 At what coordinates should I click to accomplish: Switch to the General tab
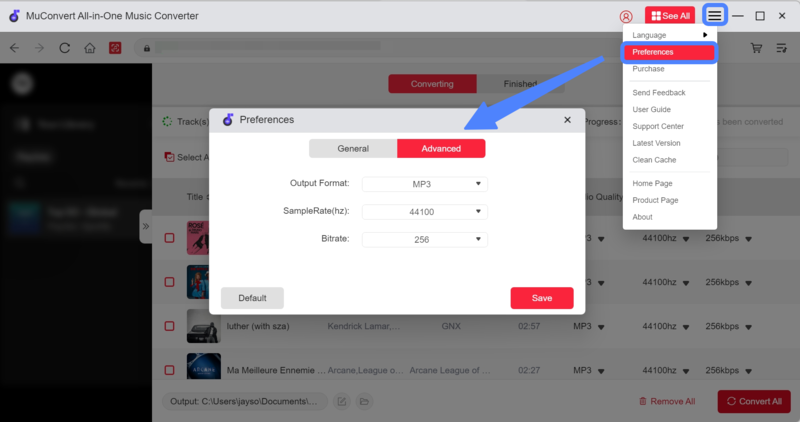click(353, 148)
